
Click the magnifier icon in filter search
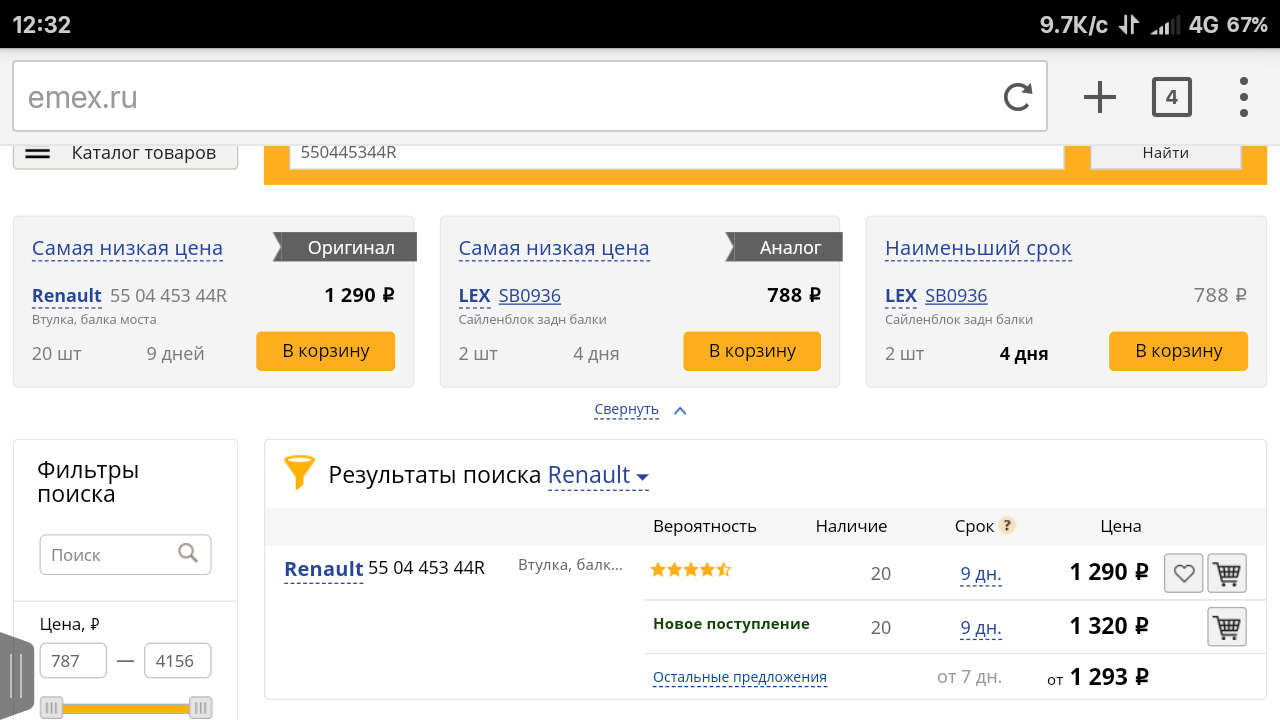click(x=188, y=553)
